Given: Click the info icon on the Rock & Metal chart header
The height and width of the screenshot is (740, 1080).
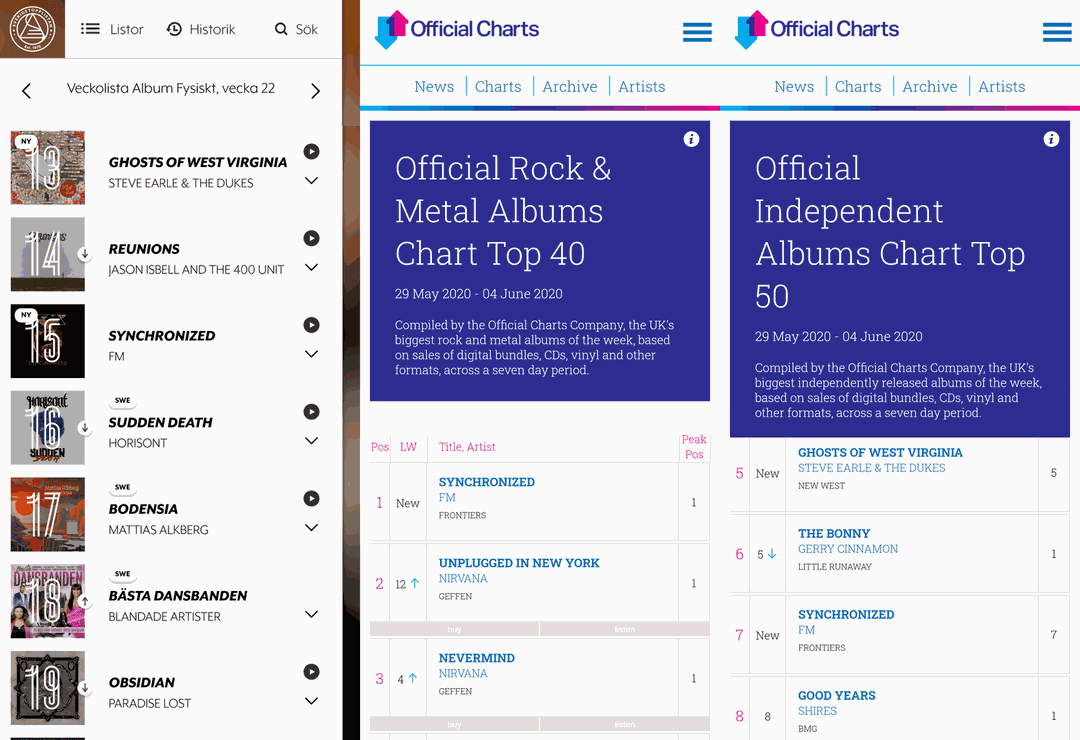Looking at the screenshot, I should (691, 139).
